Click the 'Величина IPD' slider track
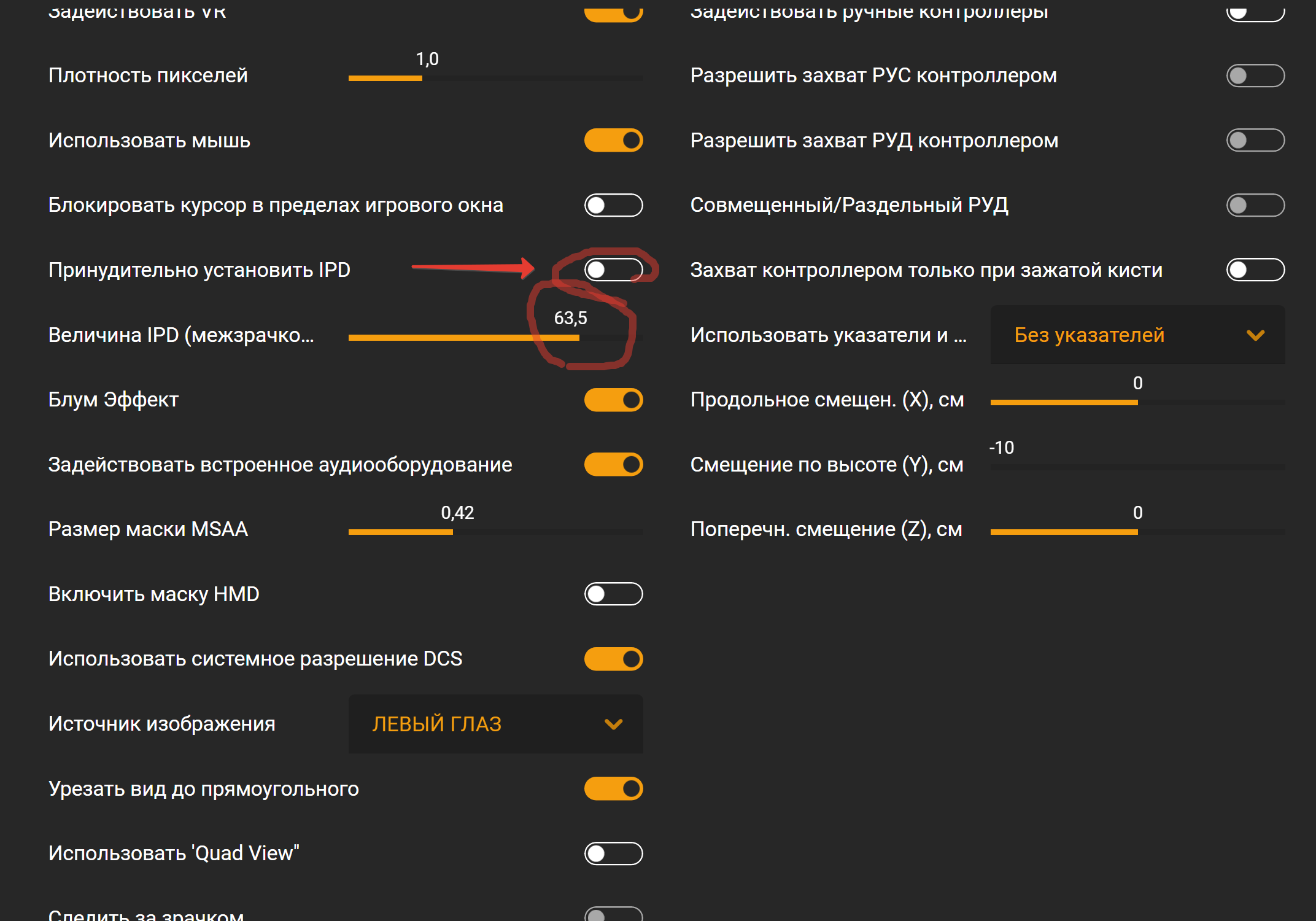1316x921 pixels. pyautogui.click(x=495, y=338)
